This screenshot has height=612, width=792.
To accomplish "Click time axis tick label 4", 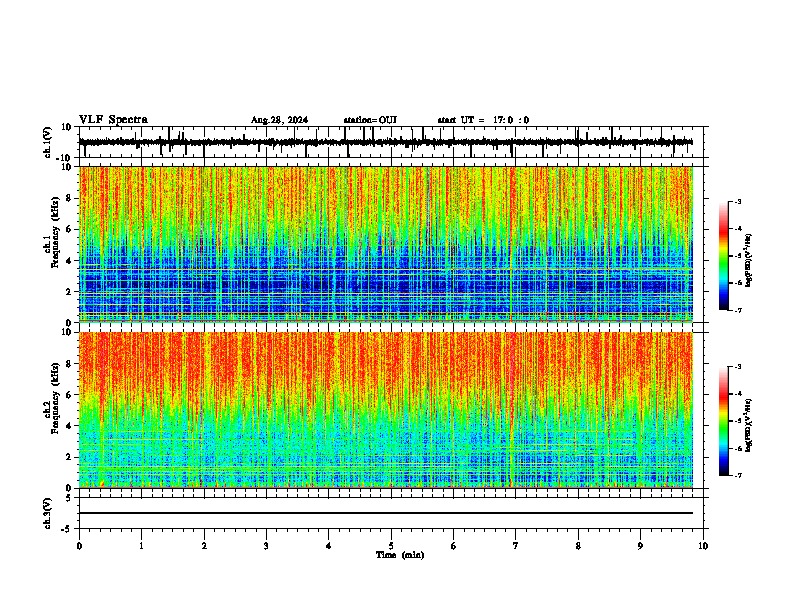I will (x=329, y=546).
